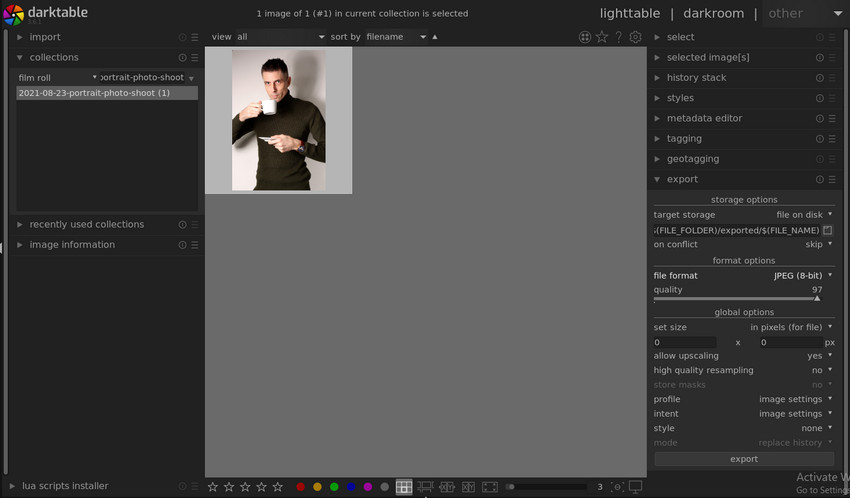850x498 pixels.
Task: Open presets menu for collections module
Action: (195, 57)
